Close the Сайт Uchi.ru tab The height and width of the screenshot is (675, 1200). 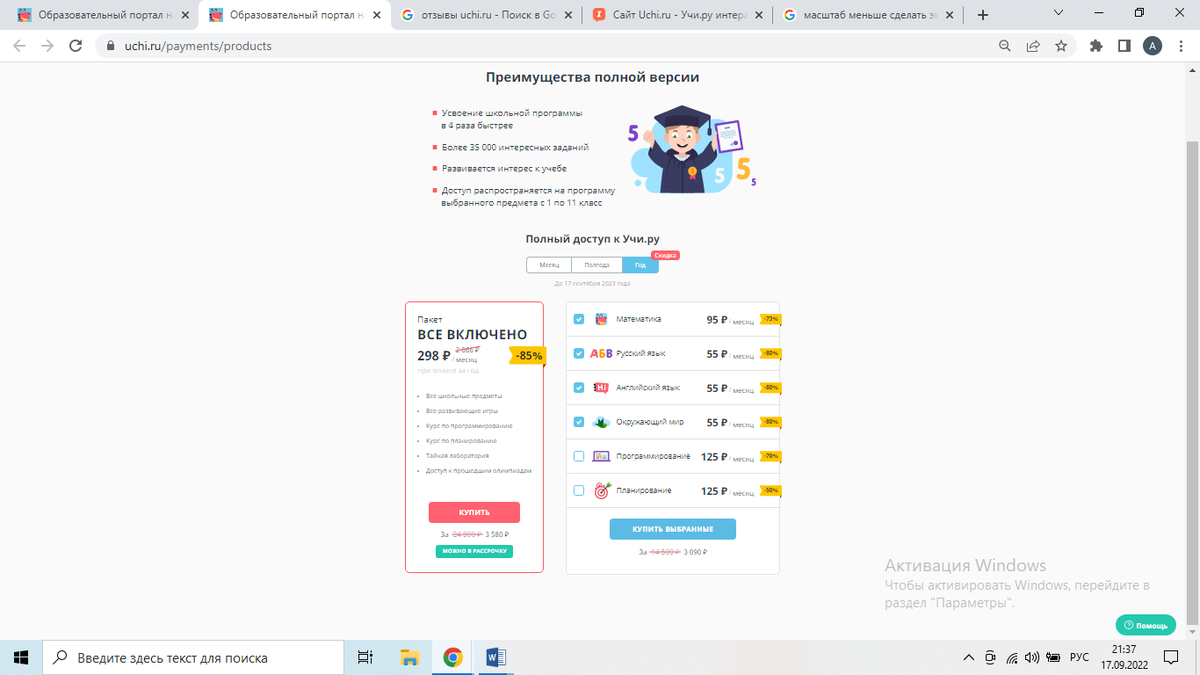pos(758,15)
